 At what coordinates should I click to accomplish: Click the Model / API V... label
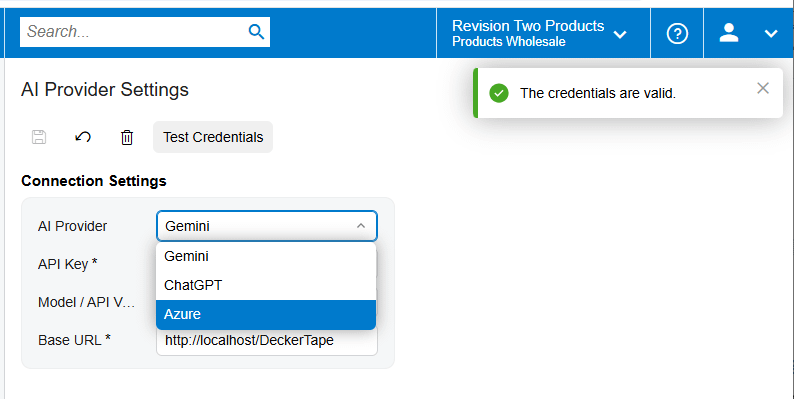pyautogui.click(x=87, y=302)
